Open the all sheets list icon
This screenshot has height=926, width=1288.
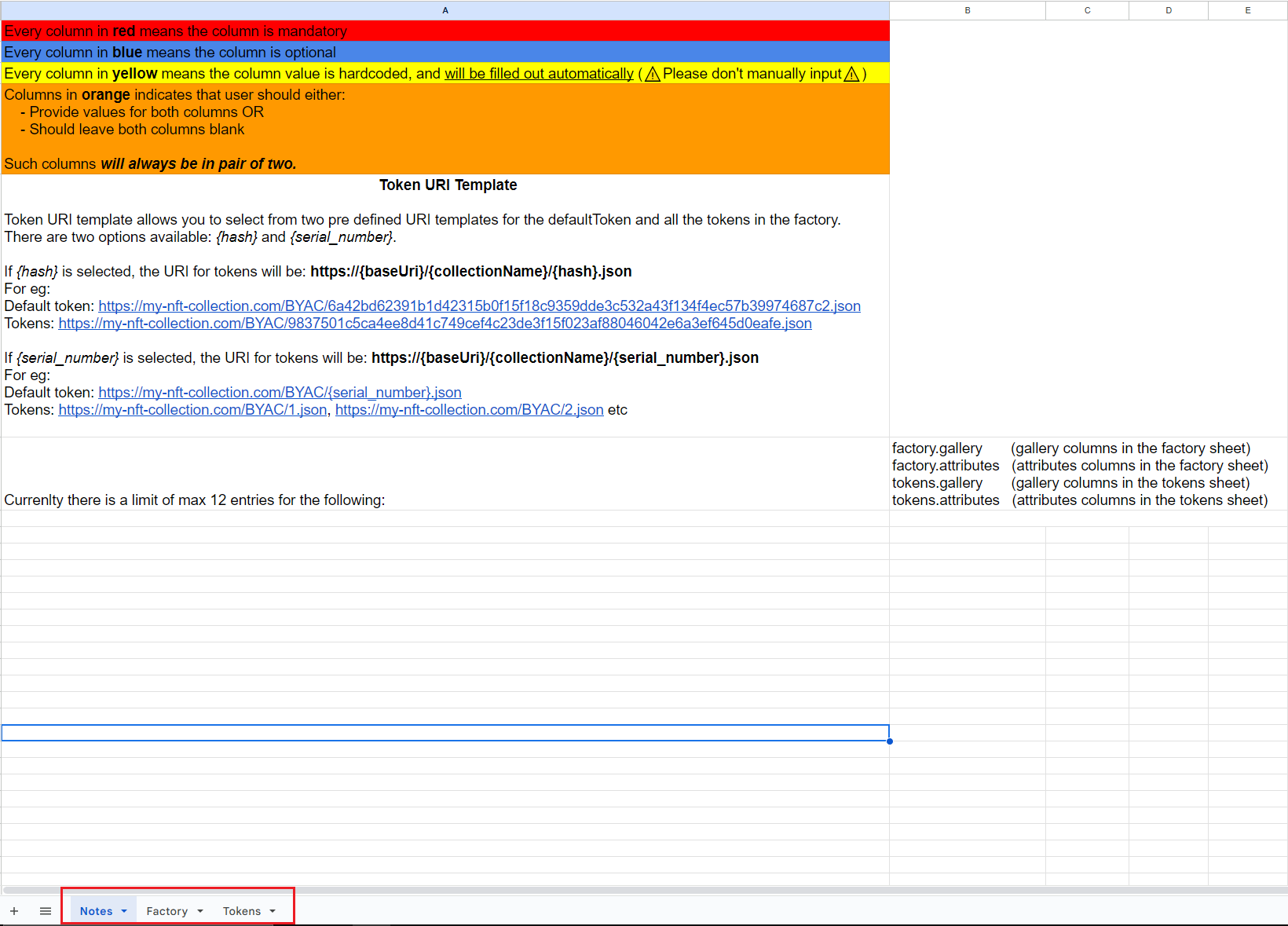tap(46, 911)
